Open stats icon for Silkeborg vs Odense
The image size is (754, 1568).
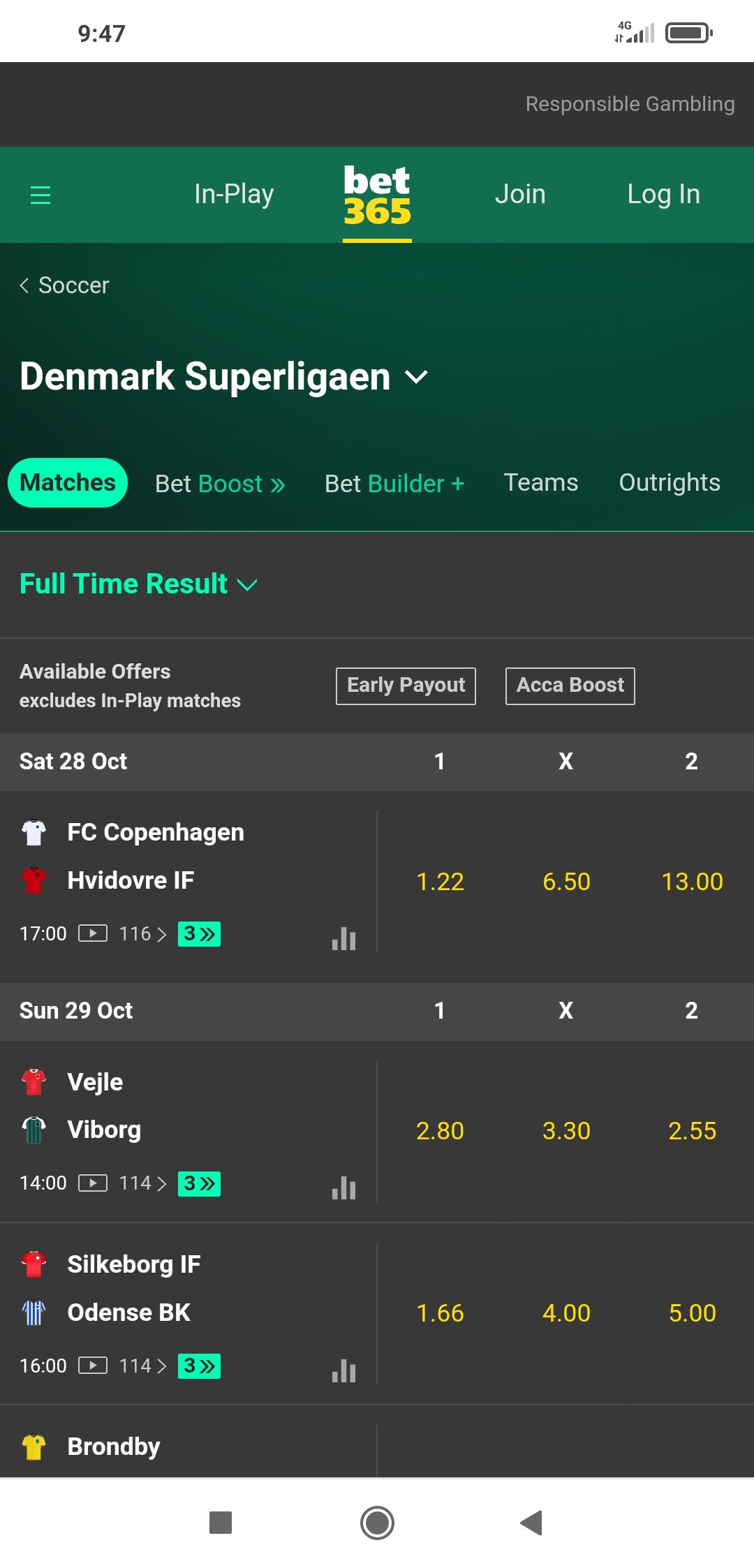point(343,1370)
